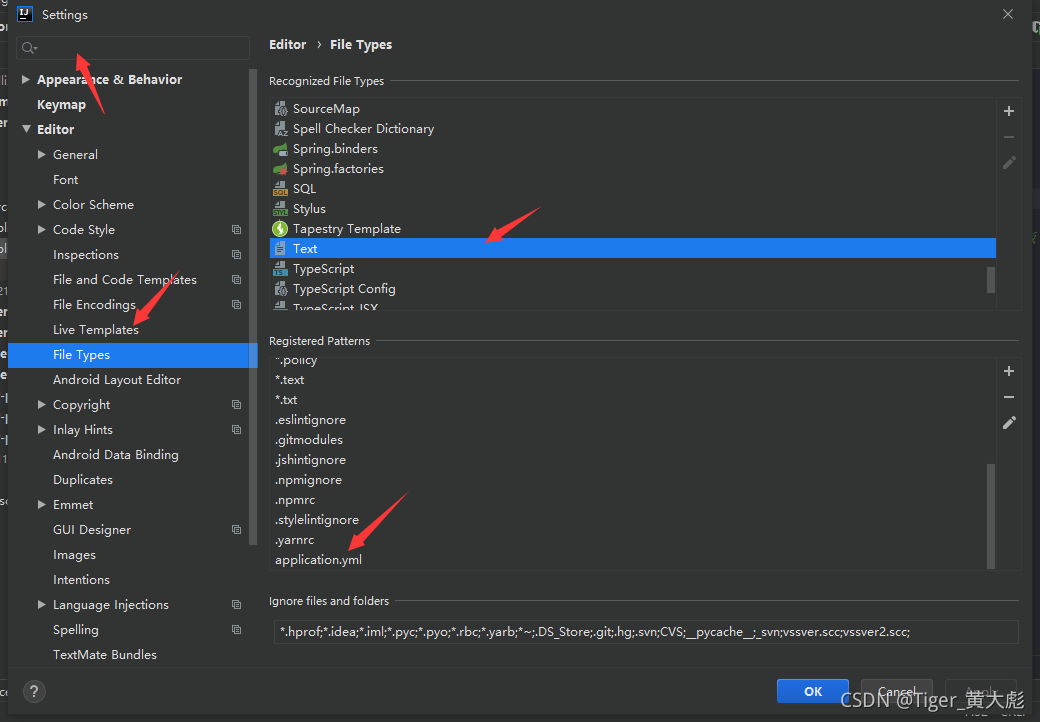Click the Ignore files and folders field
This screenshot has width=1040, height=722.
pos(646,632)
